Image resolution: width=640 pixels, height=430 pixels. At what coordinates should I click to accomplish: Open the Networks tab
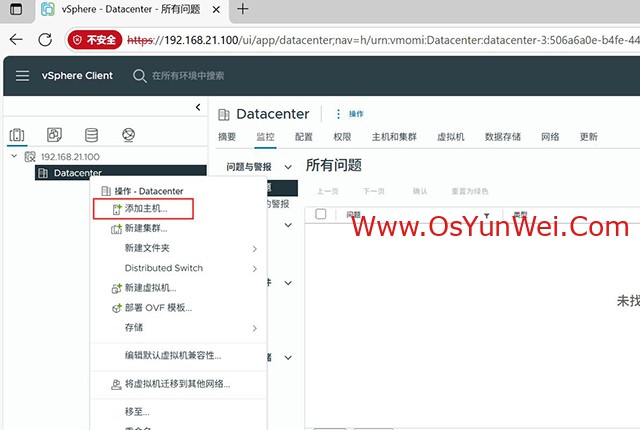[550, 137]
